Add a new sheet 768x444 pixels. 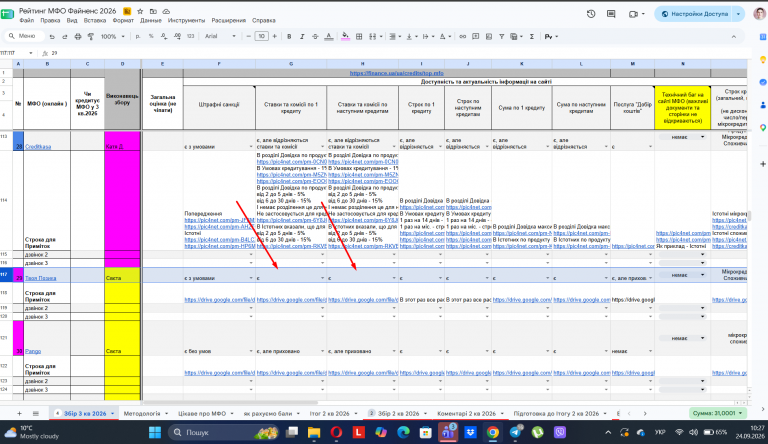click(x=19, y=413)
